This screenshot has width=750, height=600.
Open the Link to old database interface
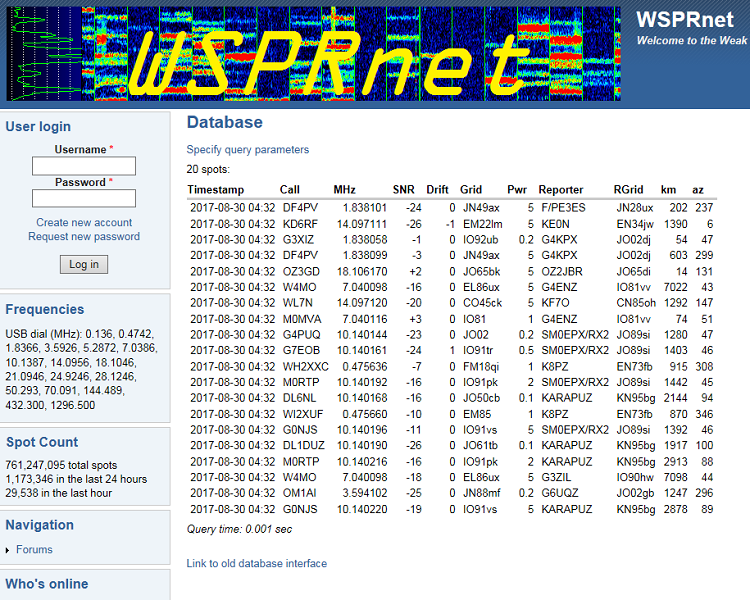pos(256,563)
